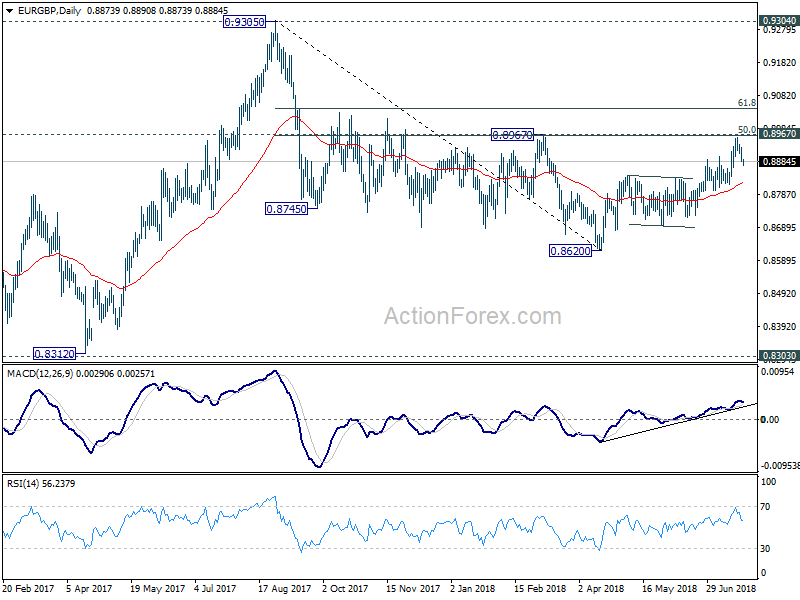Select the RSI(14) 56.2379 indicator label

point(41,483)
